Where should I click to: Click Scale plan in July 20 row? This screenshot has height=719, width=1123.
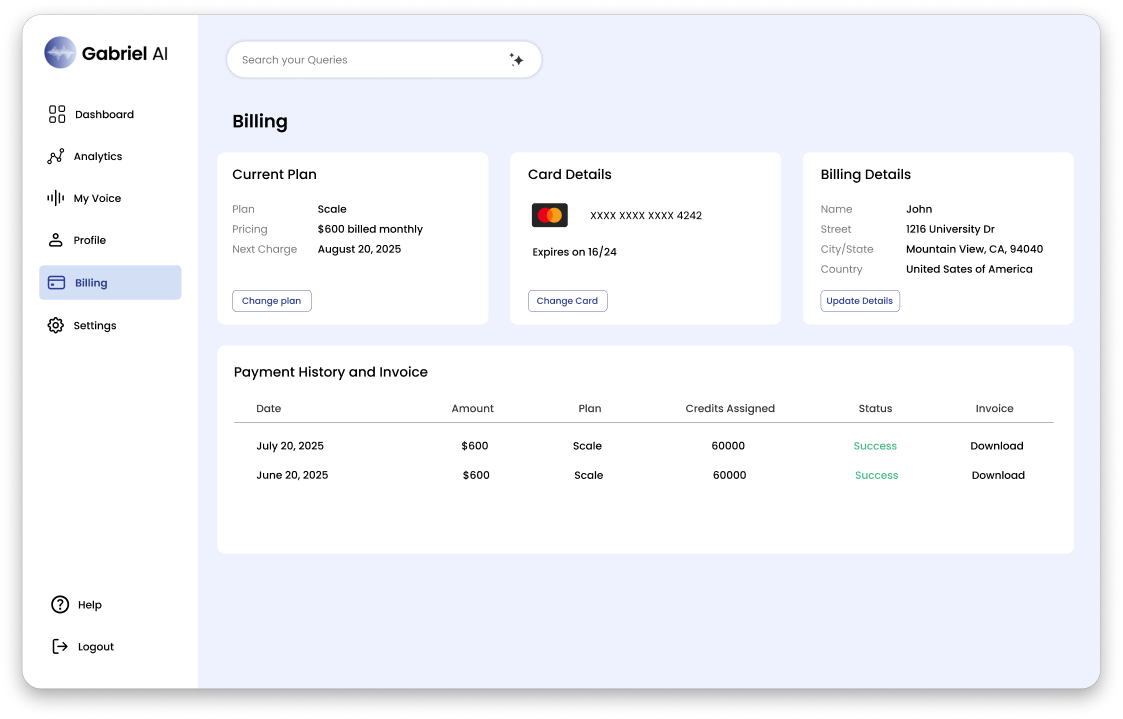point(587,445)
